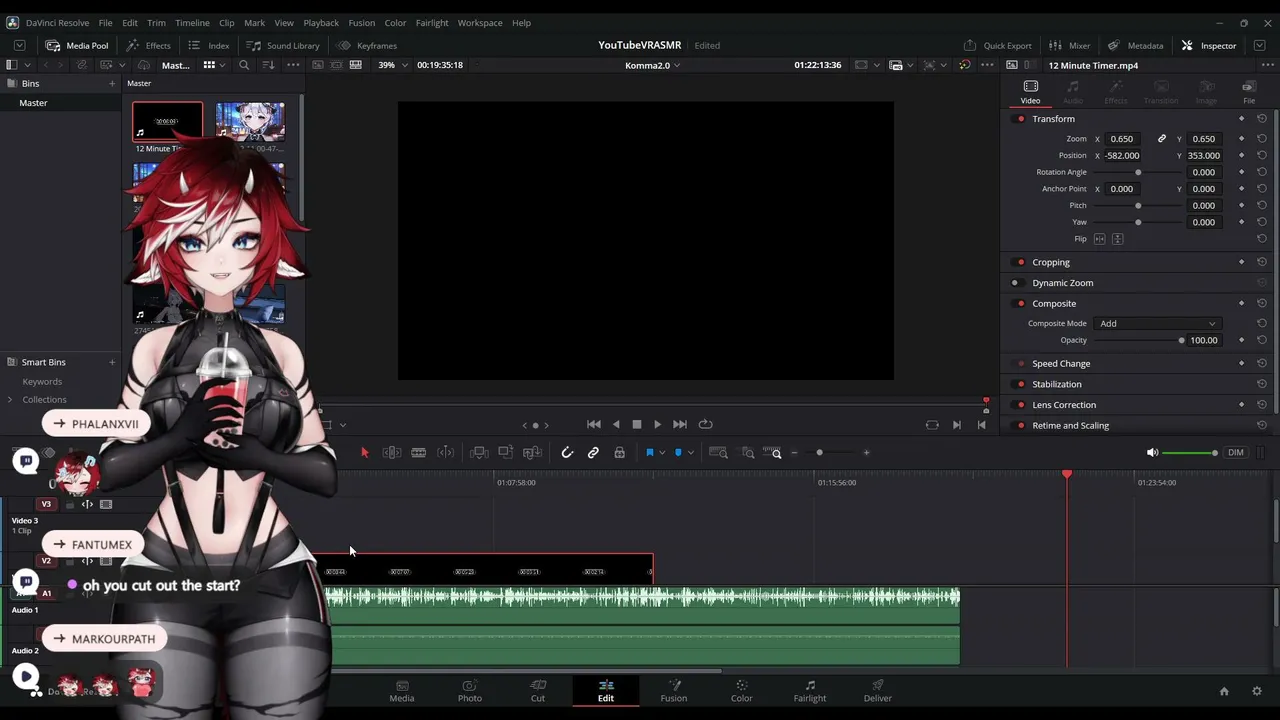Viewport: 1280px width, 720px height.
Task: Reset the Transform section
Action: click(1262, 119)
